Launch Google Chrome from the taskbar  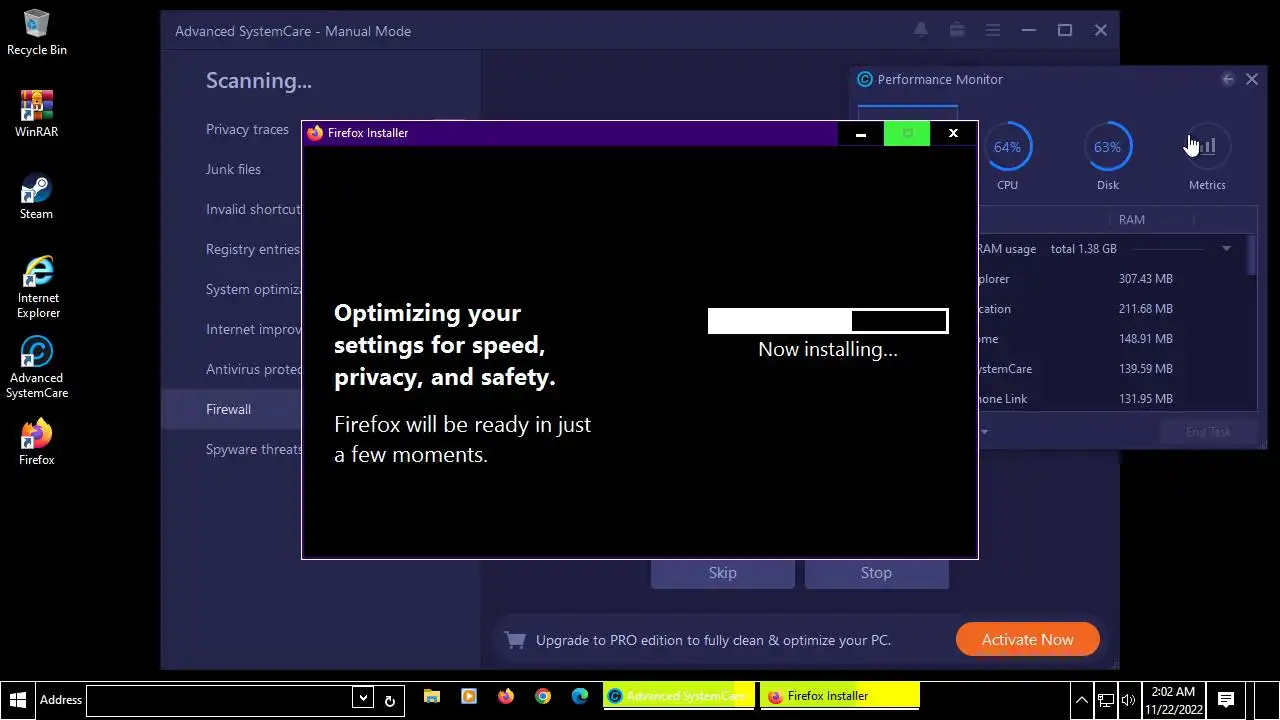pos(543,697)
